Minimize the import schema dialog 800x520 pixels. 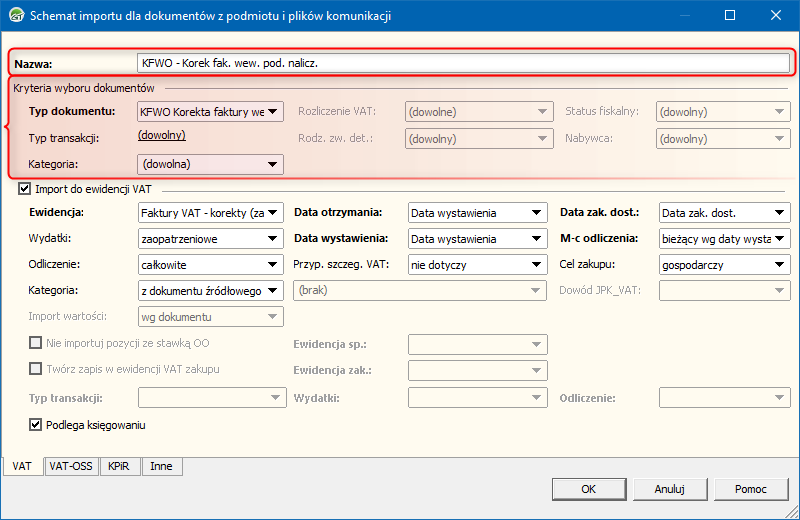pos(683,16)
